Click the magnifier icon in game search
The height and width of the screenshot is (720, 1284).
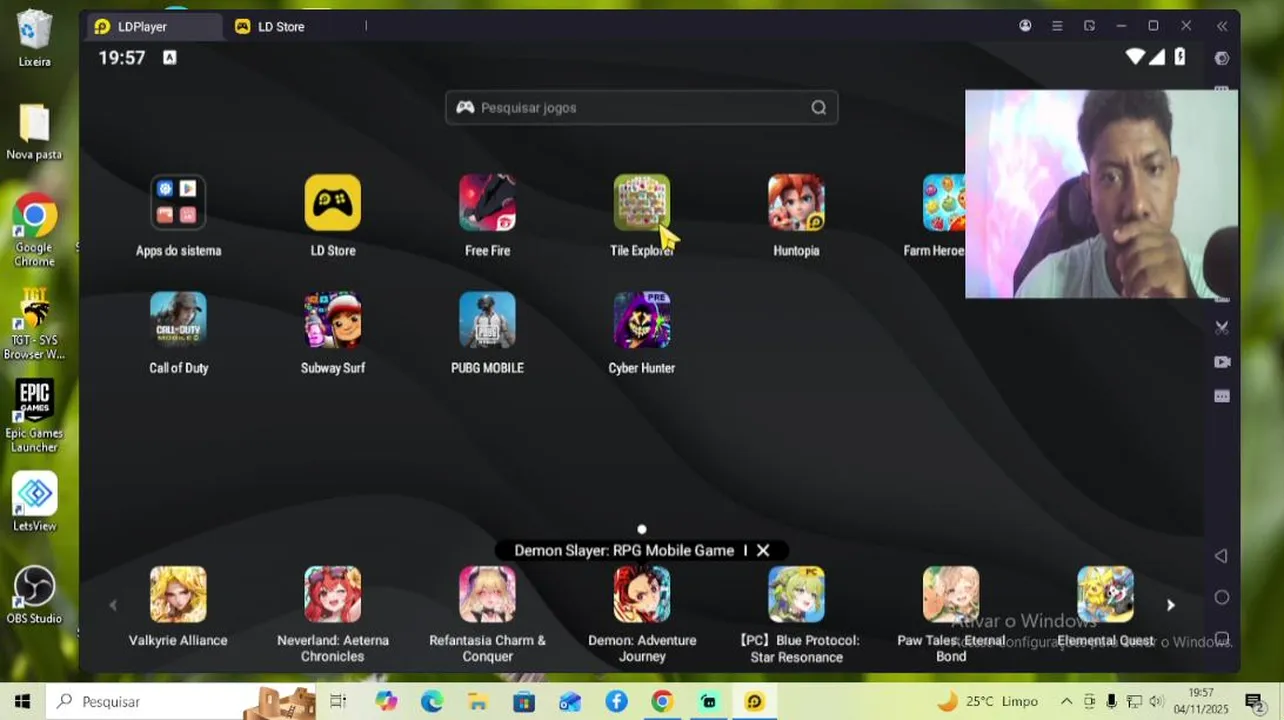(x=819, y=108)
